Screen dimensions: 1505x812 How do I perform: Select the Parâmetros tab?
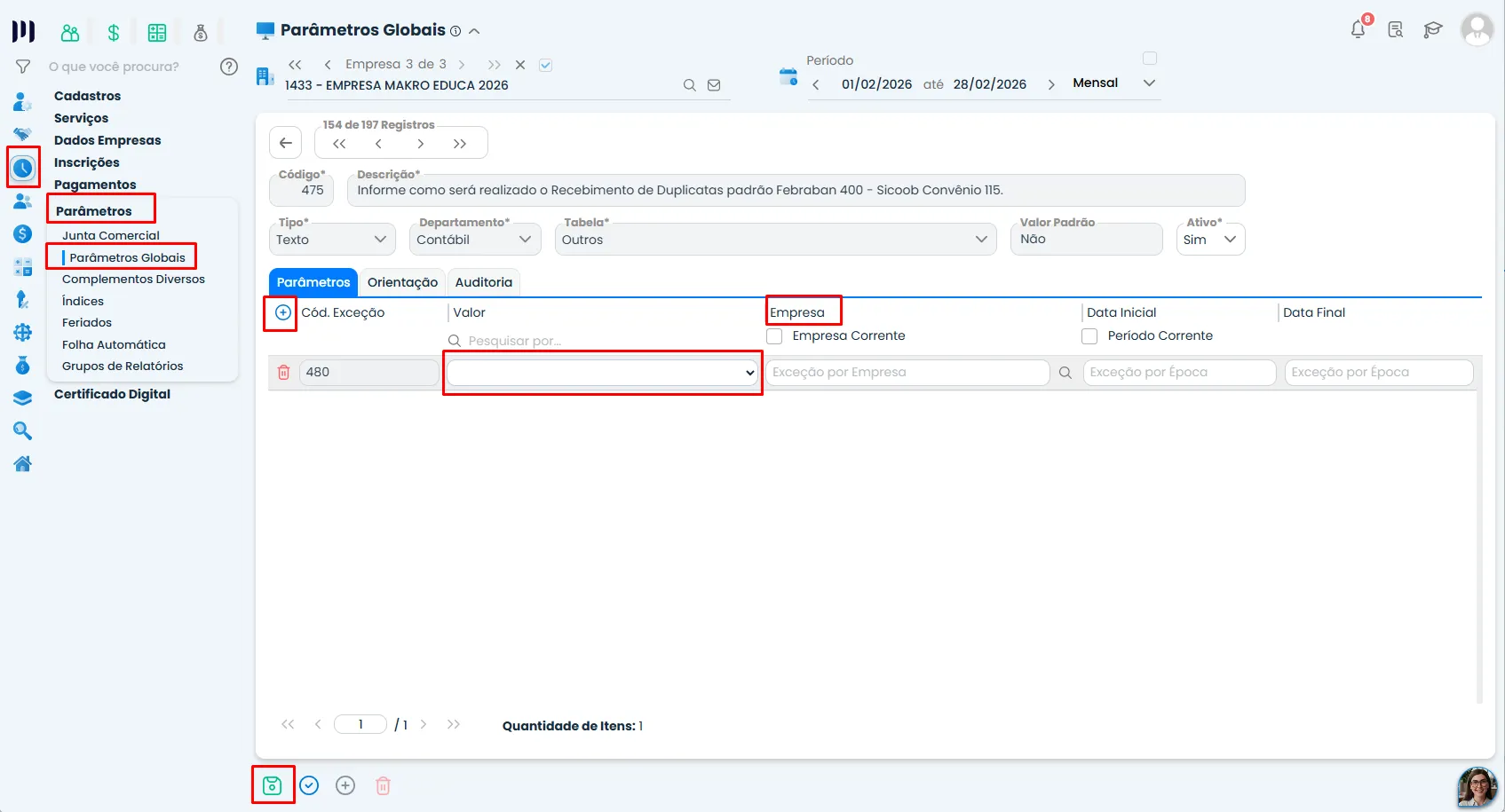(x=313, y=282)
